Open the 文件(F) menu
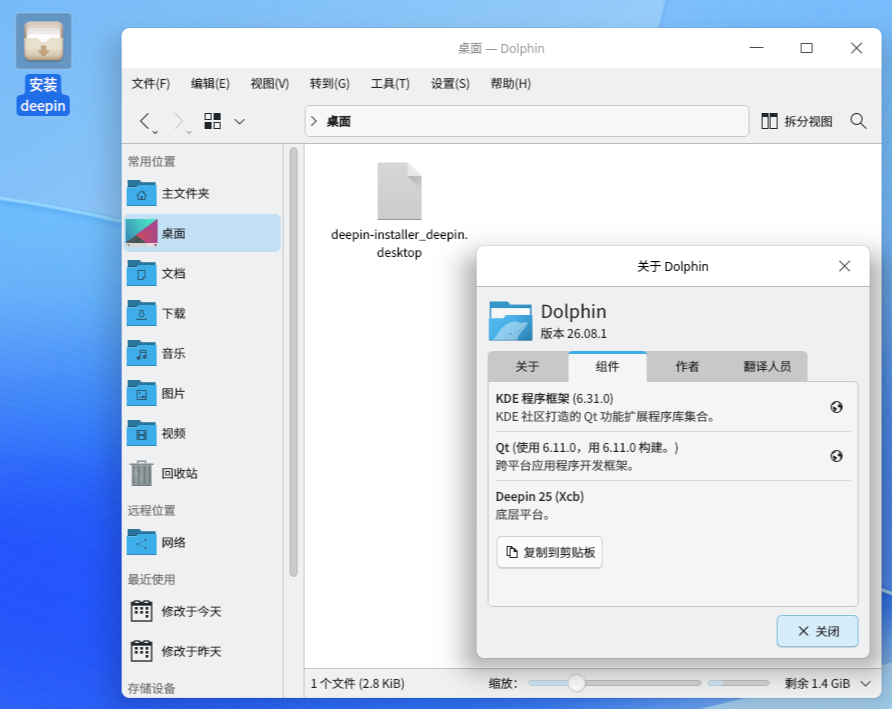 coord(151,84)
